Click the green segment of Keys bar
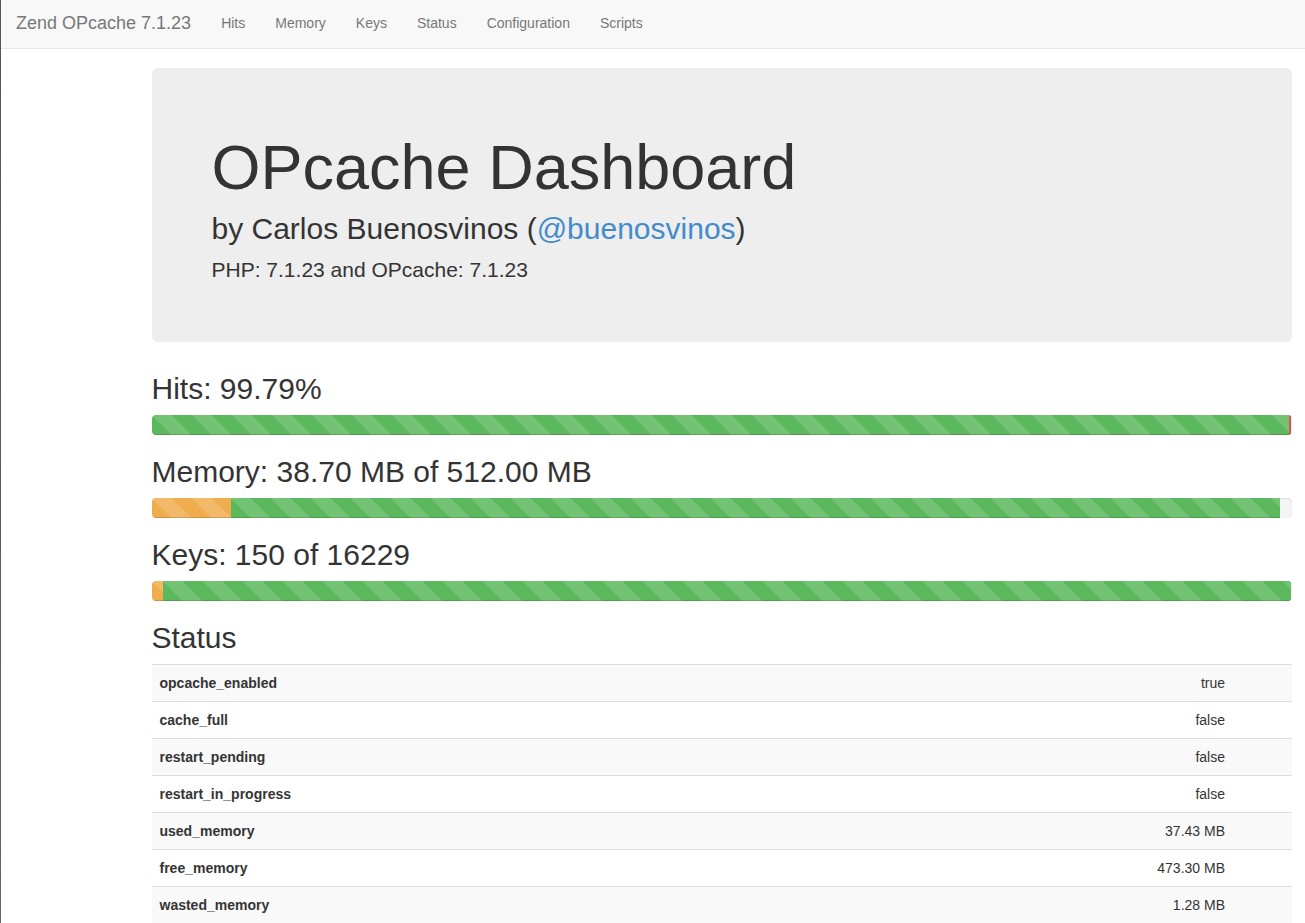The image size is (1305, 923). 726,591
